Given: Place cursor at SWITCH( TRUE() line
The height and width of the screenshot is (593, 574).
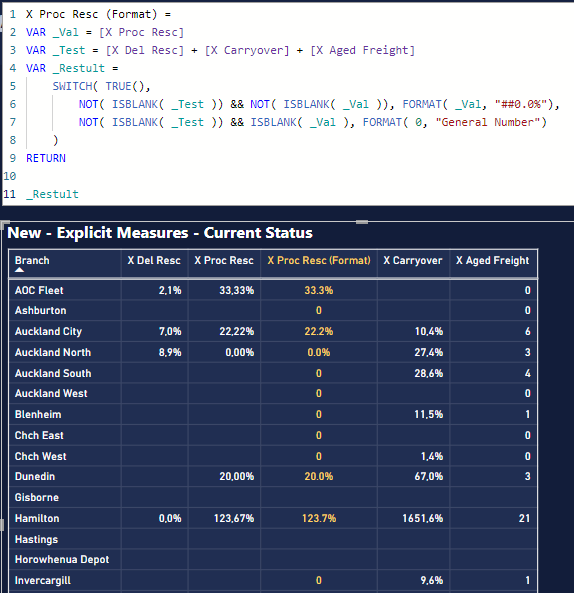Looking at the screenshot, I should 101,86.
